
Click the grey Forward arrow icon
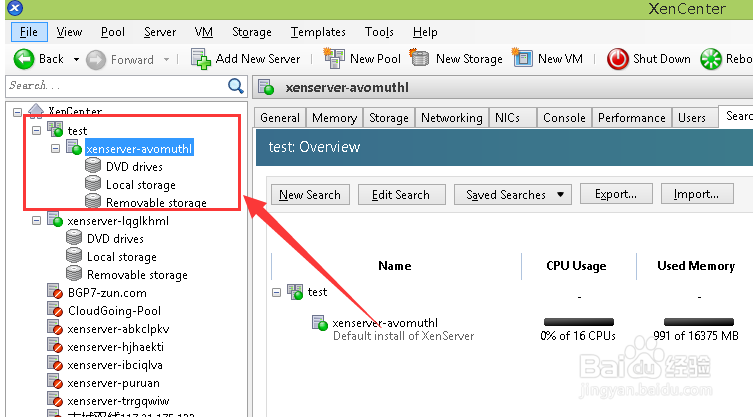coord(95,60)
